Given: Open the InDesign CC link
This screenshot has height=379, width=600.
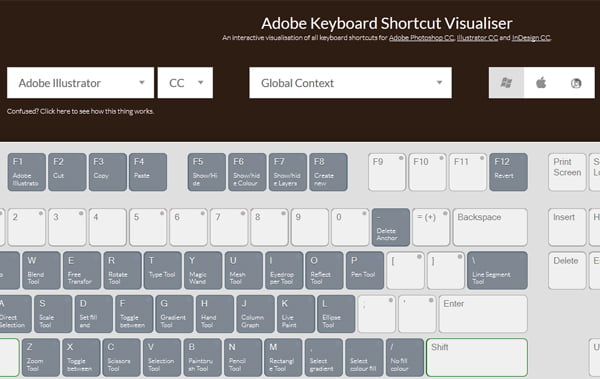Looking at the screenshot, I should click(x=531, y=38).
